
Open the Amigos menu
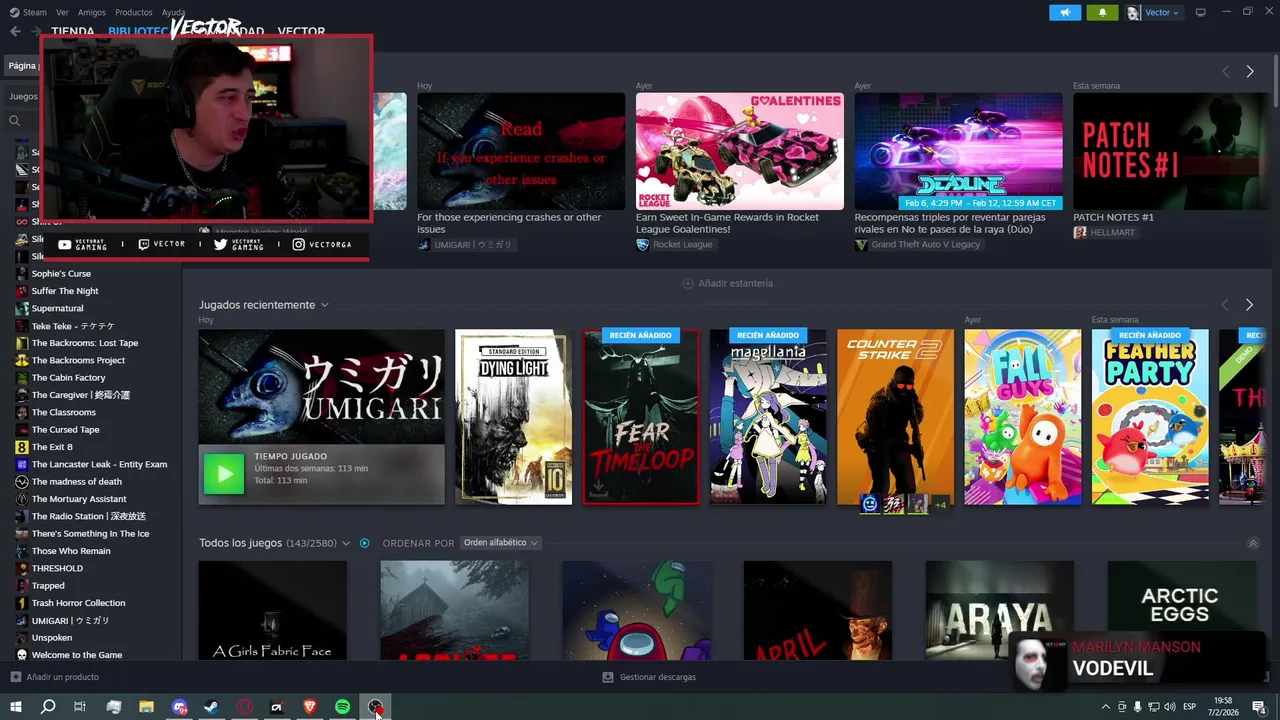coord(92,12)
